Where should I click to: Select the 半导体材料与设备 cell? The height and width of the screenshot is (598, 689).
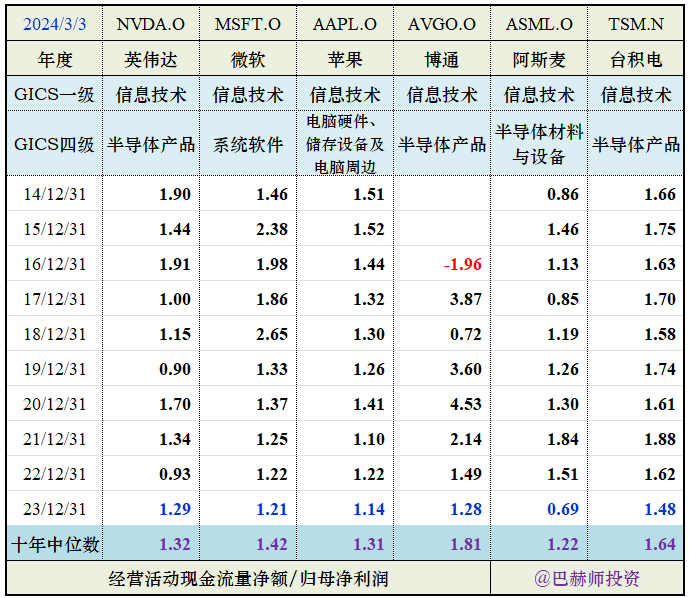pyautogui.click(x=539, y=144)
